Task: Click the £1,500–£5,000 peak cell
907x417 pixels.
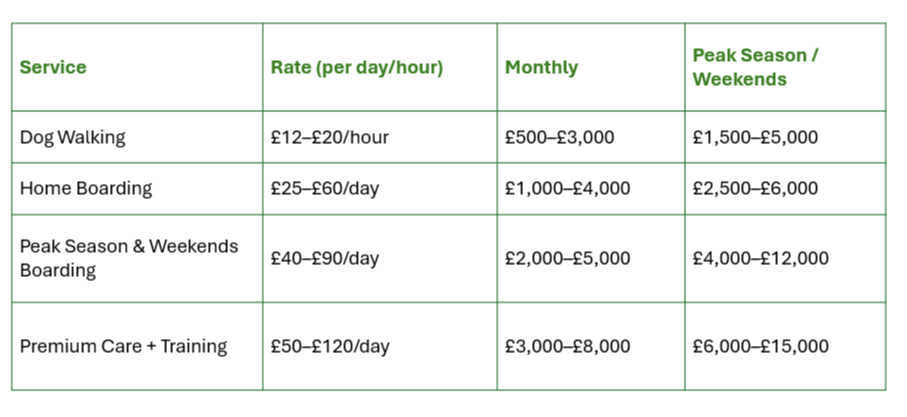Action: pyautogui.click(x=755, y=137)
